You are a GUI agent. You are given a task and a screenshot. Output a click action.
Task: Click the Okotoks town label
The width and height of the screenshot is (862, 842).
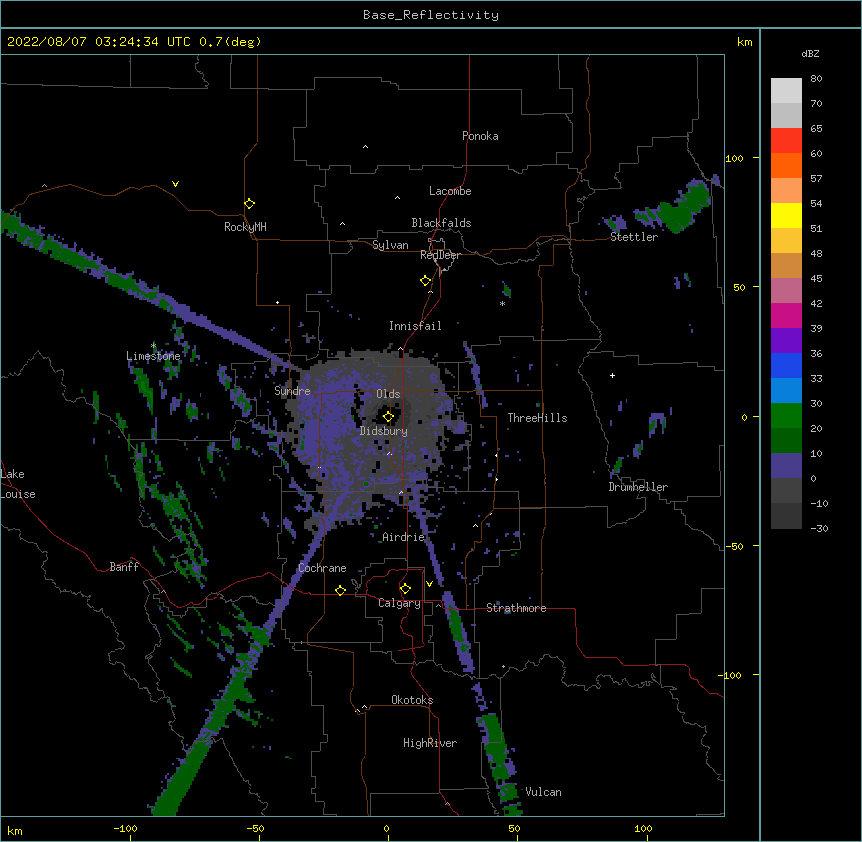pos(412,700)
